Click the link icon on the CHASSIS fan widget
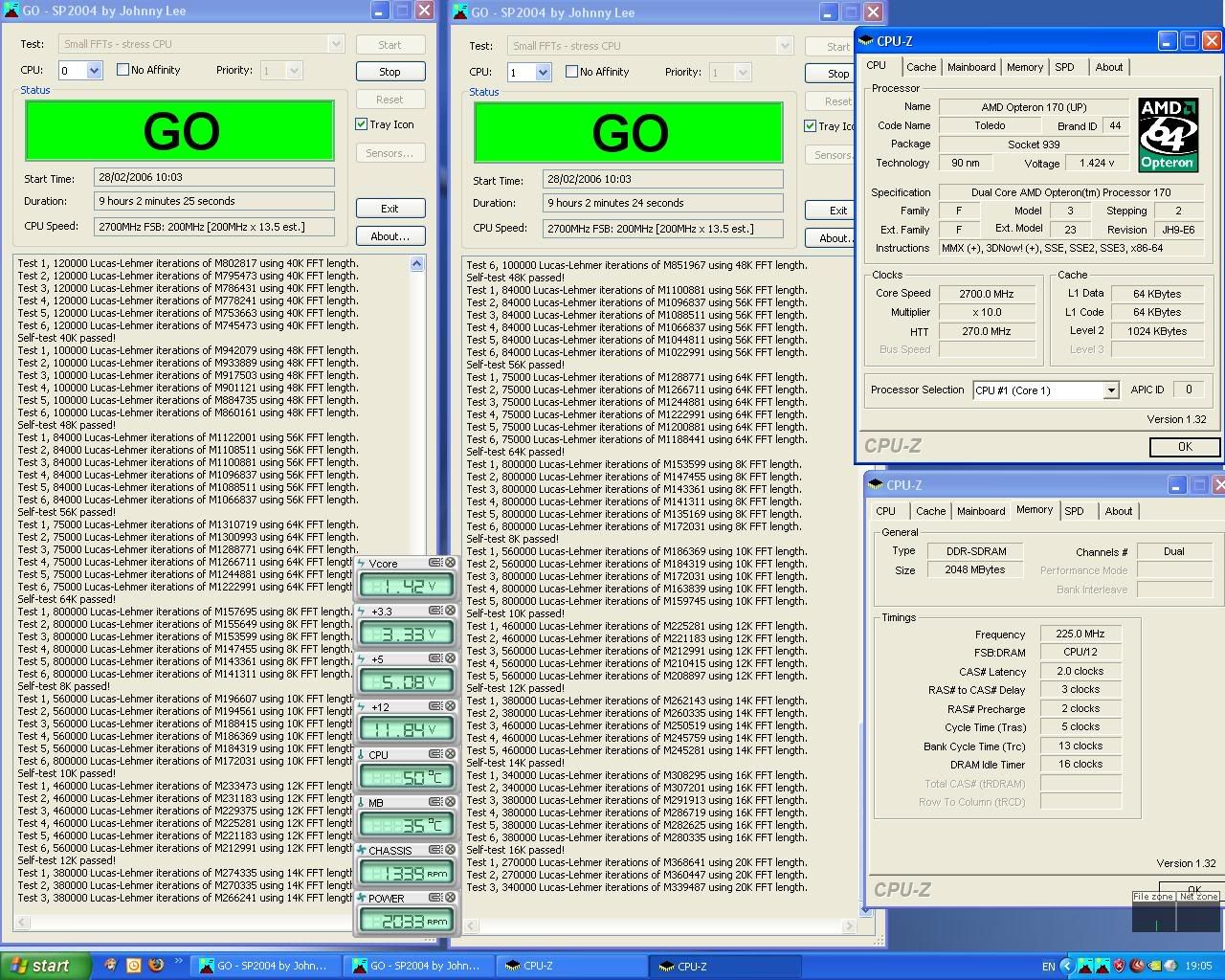 coord(435,850)
